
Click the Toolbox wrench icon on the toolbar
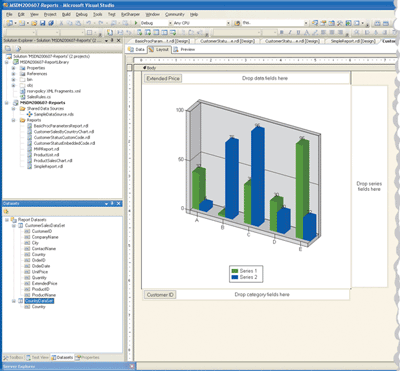(x=340, y=23)
